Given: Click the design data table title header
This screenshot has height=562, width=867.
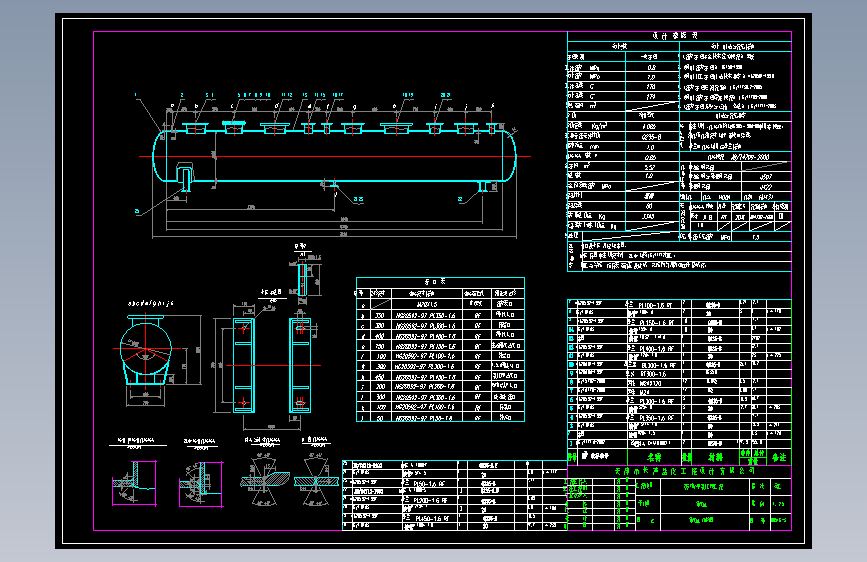Looking at the screenshot, I should coord(675,35).
